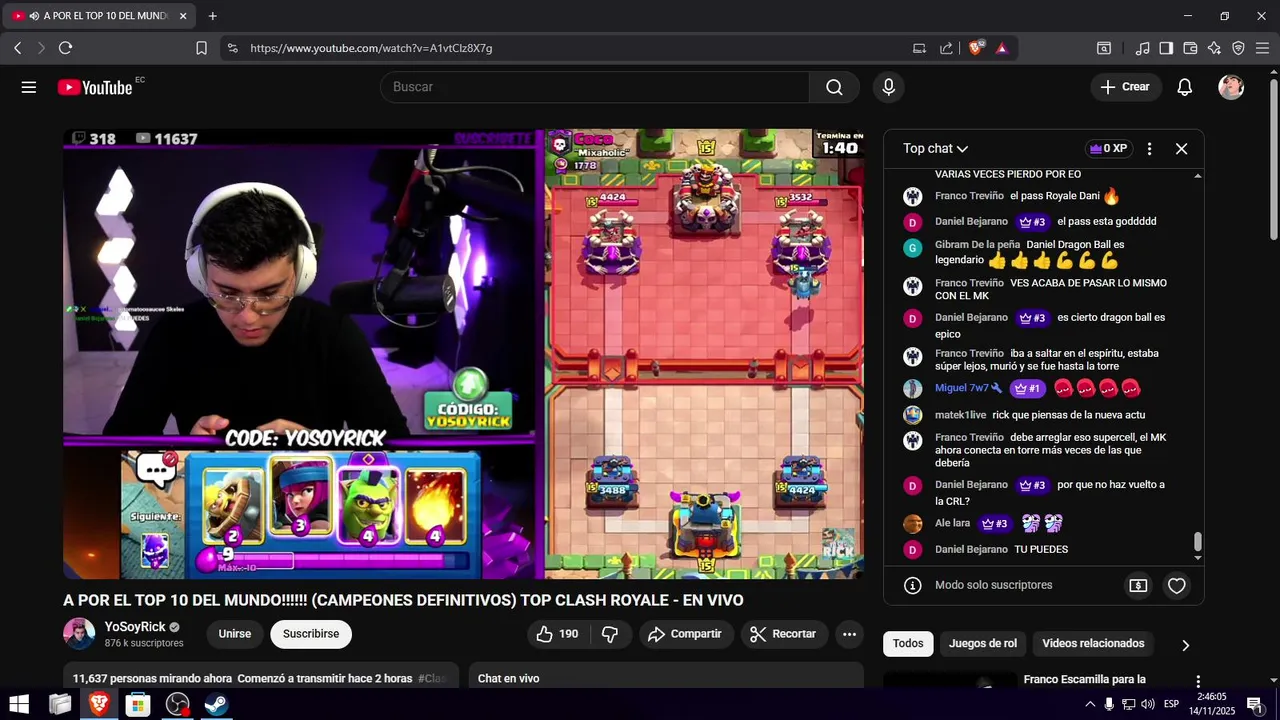Click chat author Gibram De la peña
1280x720 pixels.
(977, 244)
